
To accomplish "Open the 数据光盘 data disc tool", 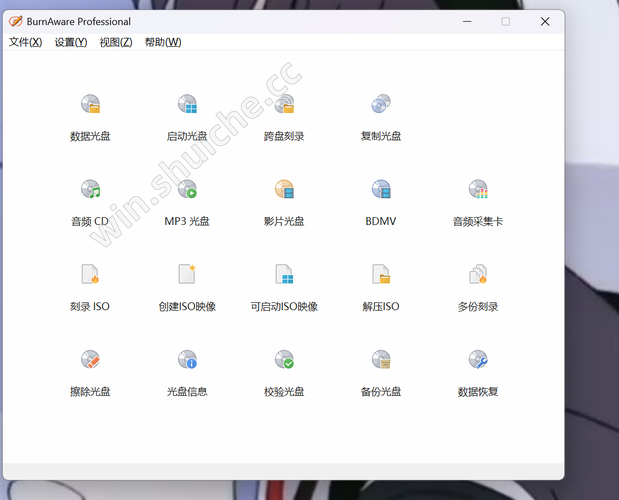I will click(x=90, y=118).
